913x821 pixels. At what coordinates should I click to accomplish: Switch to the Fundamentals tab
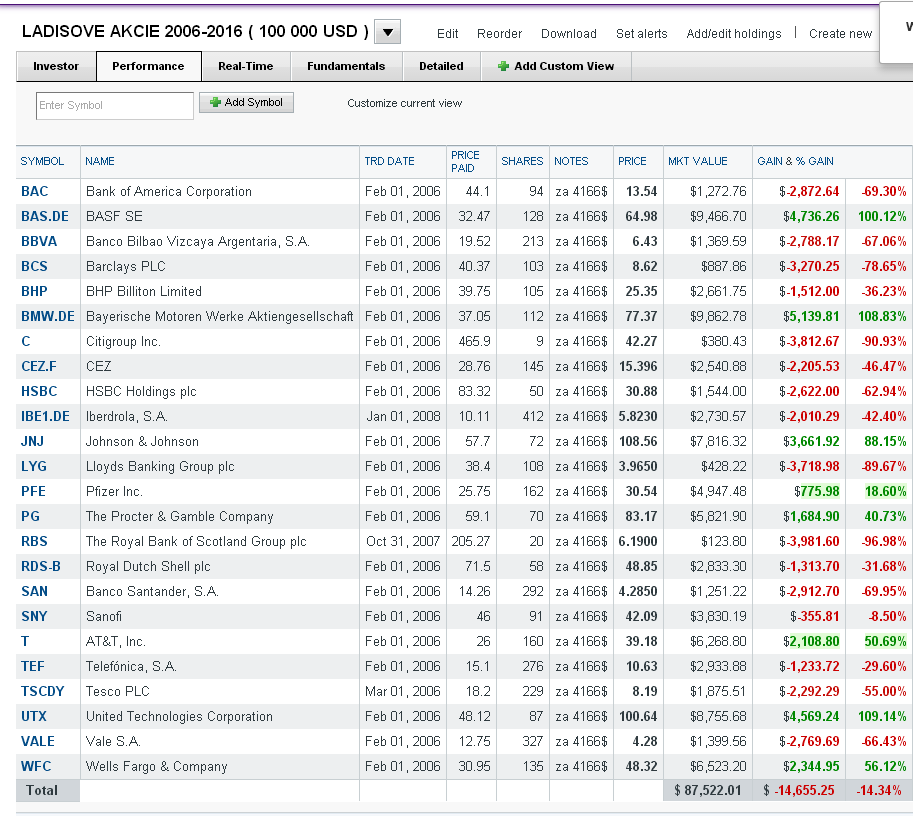[346, 66]
